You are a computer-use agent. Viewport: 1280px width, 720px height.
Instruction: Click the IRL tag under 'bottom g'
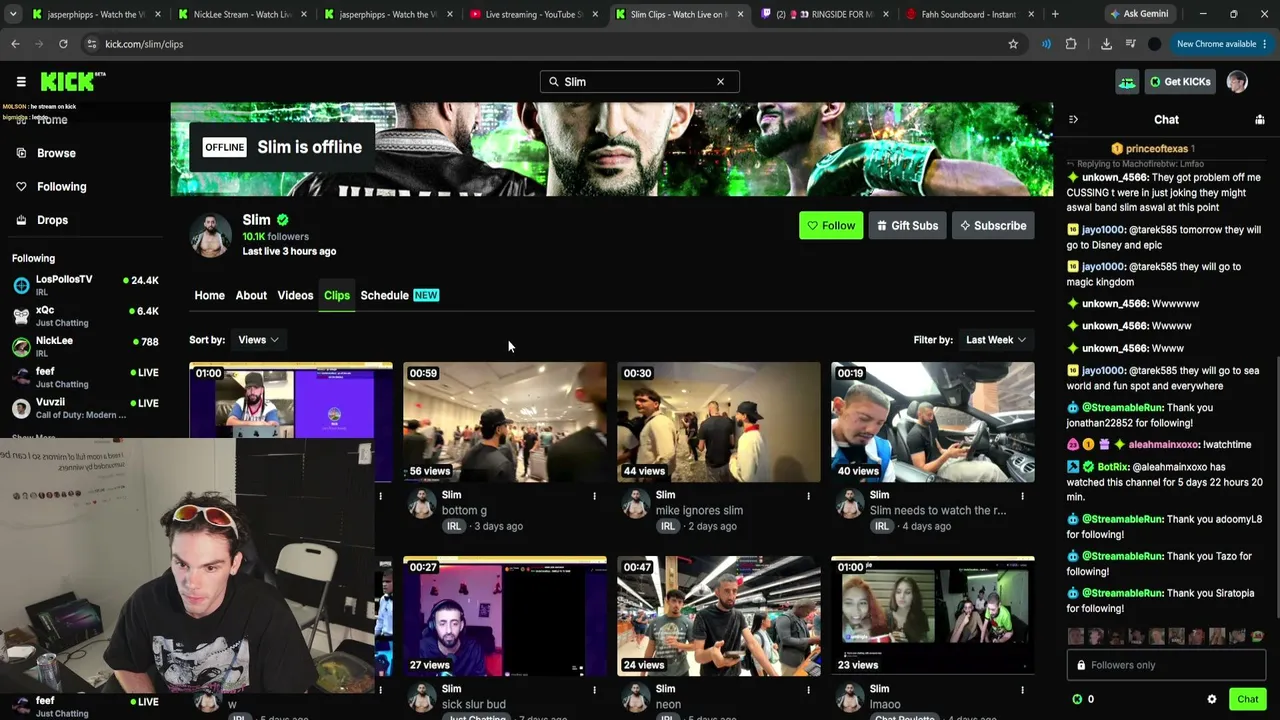[454, 526]
